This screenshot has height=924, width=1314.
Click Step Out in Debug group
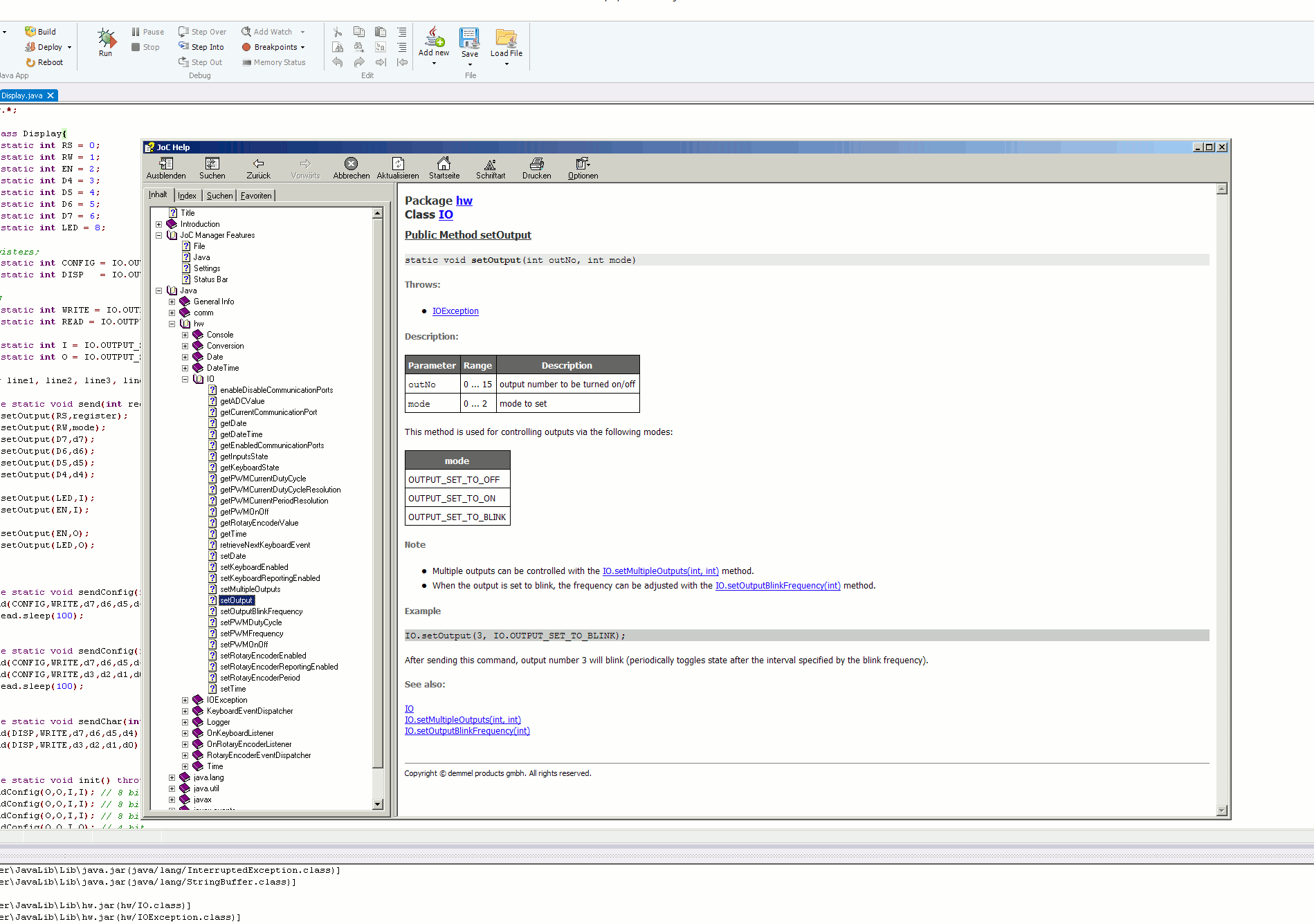pos(200,62)
